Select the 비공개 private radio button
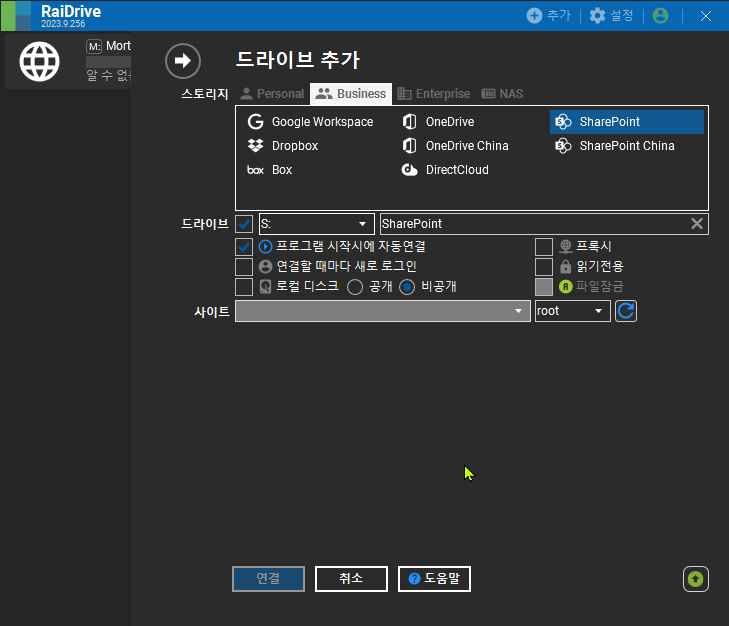The height and width of the screenshot is (626, 729). (x=407, y=287)
